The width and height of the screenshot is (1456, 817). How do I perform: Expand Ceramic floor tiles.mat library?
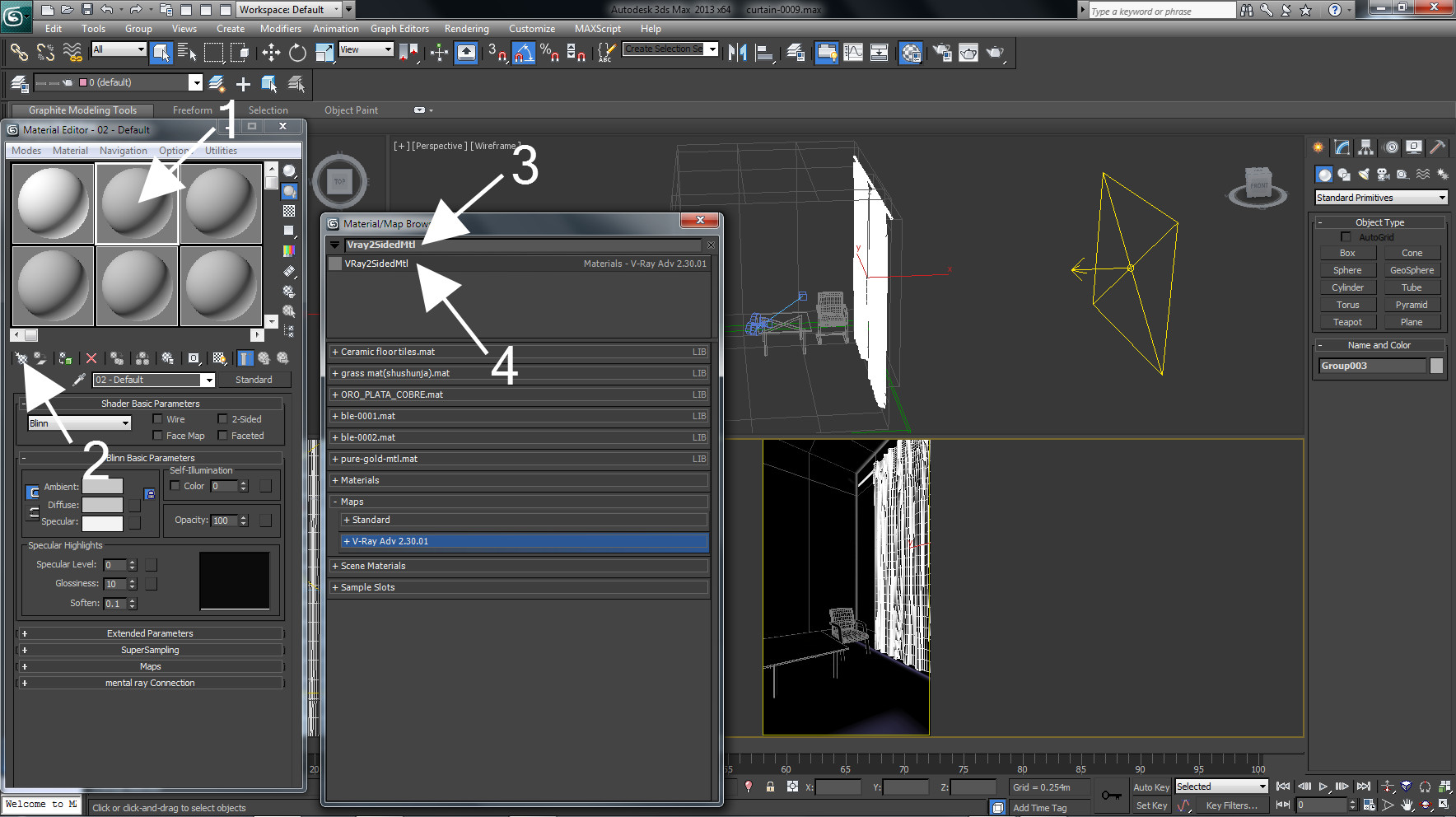pos(519,352)
